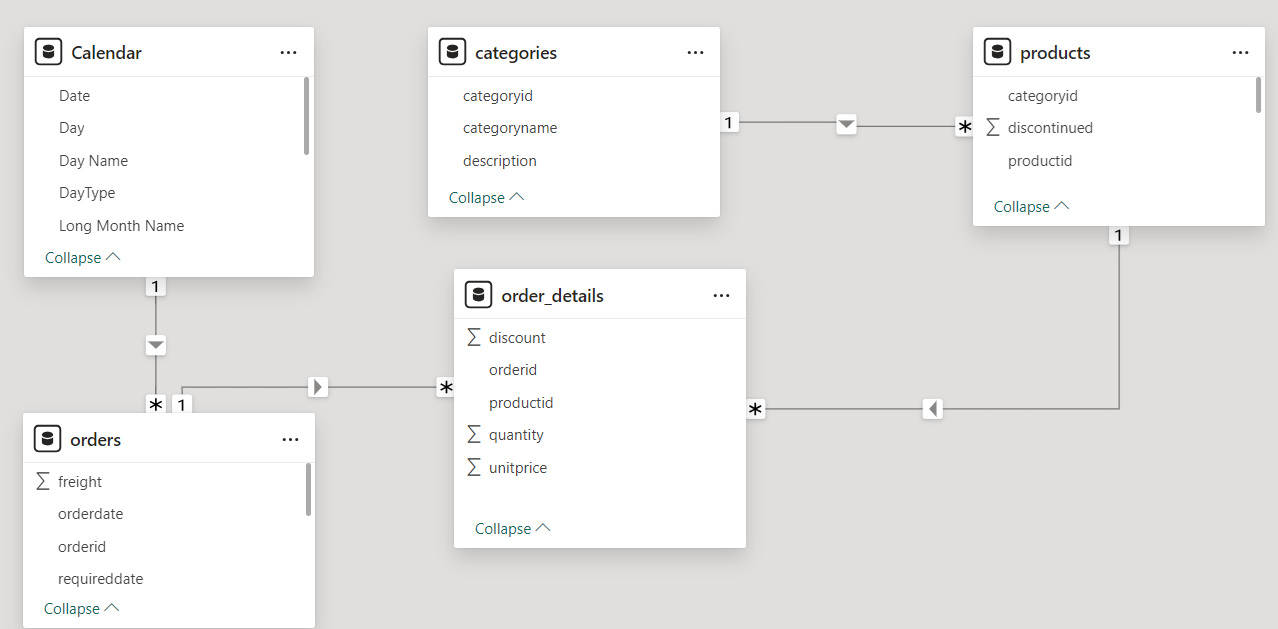Screen dimensions: 1278x629
Task: Collapse the Calendar table fields
Action: (83, 258)
